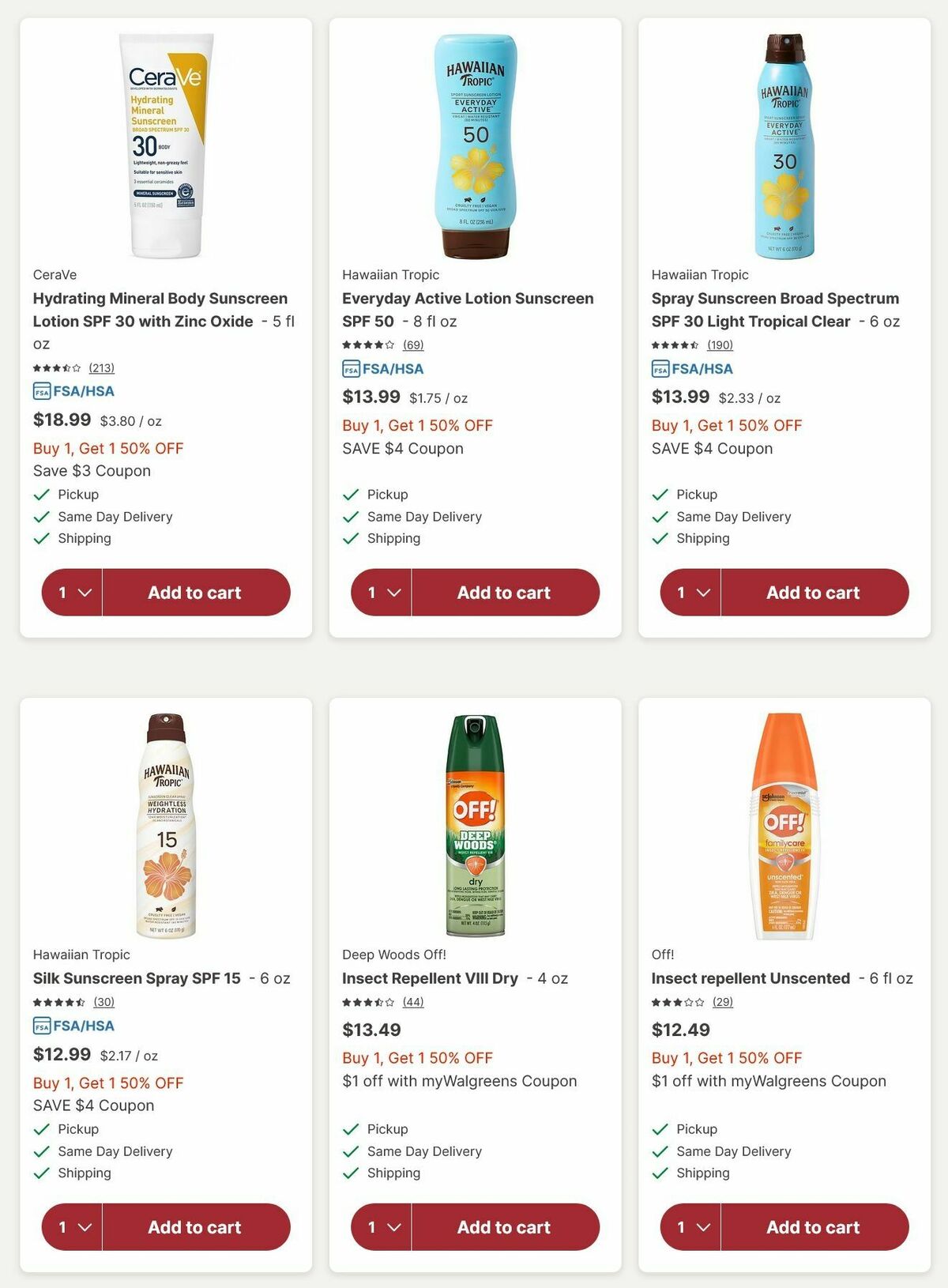Add Insect Repellent VIII Dry to cart

coord(503,1226)
